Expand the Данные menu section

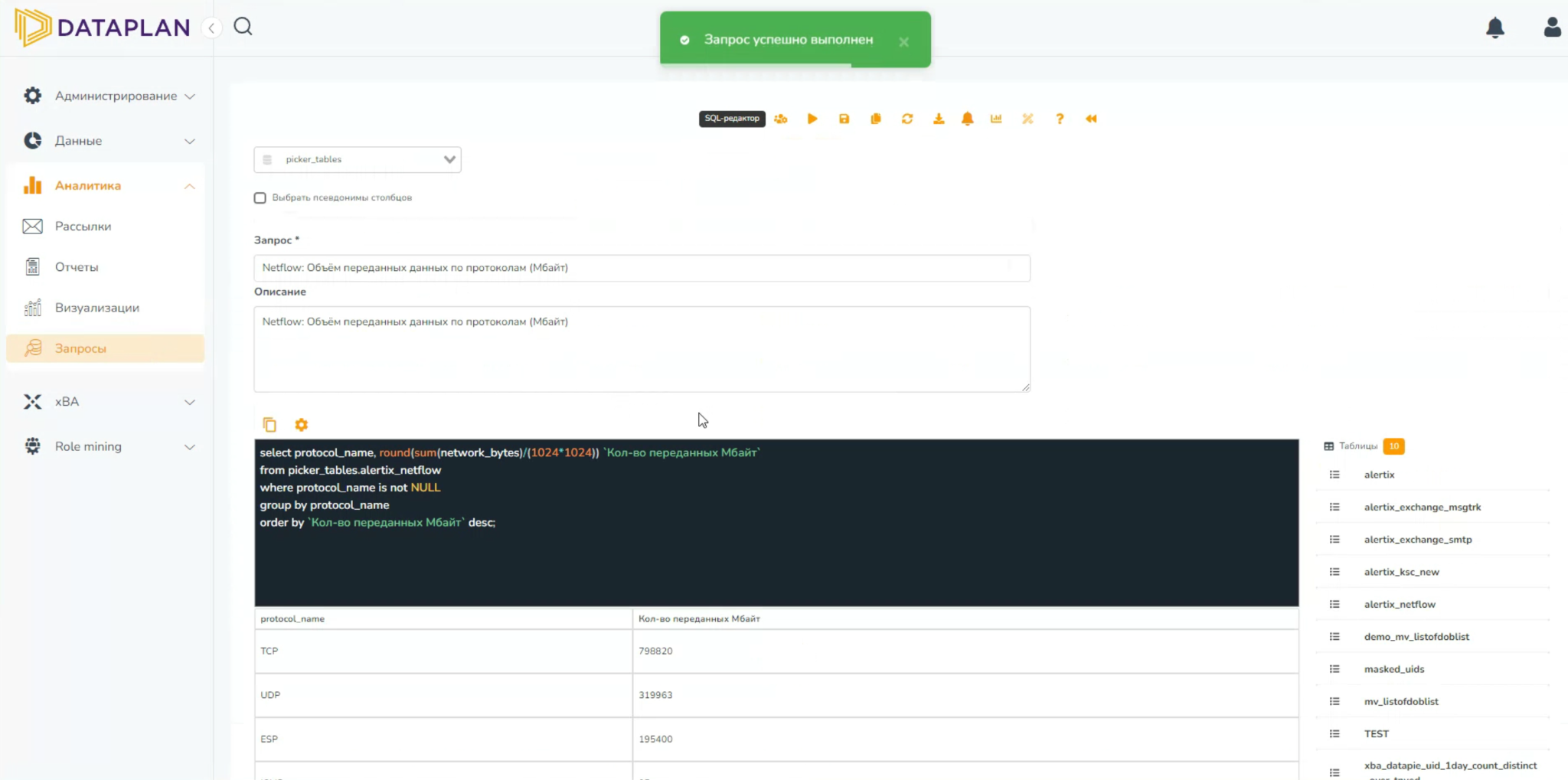coord(109,141)
